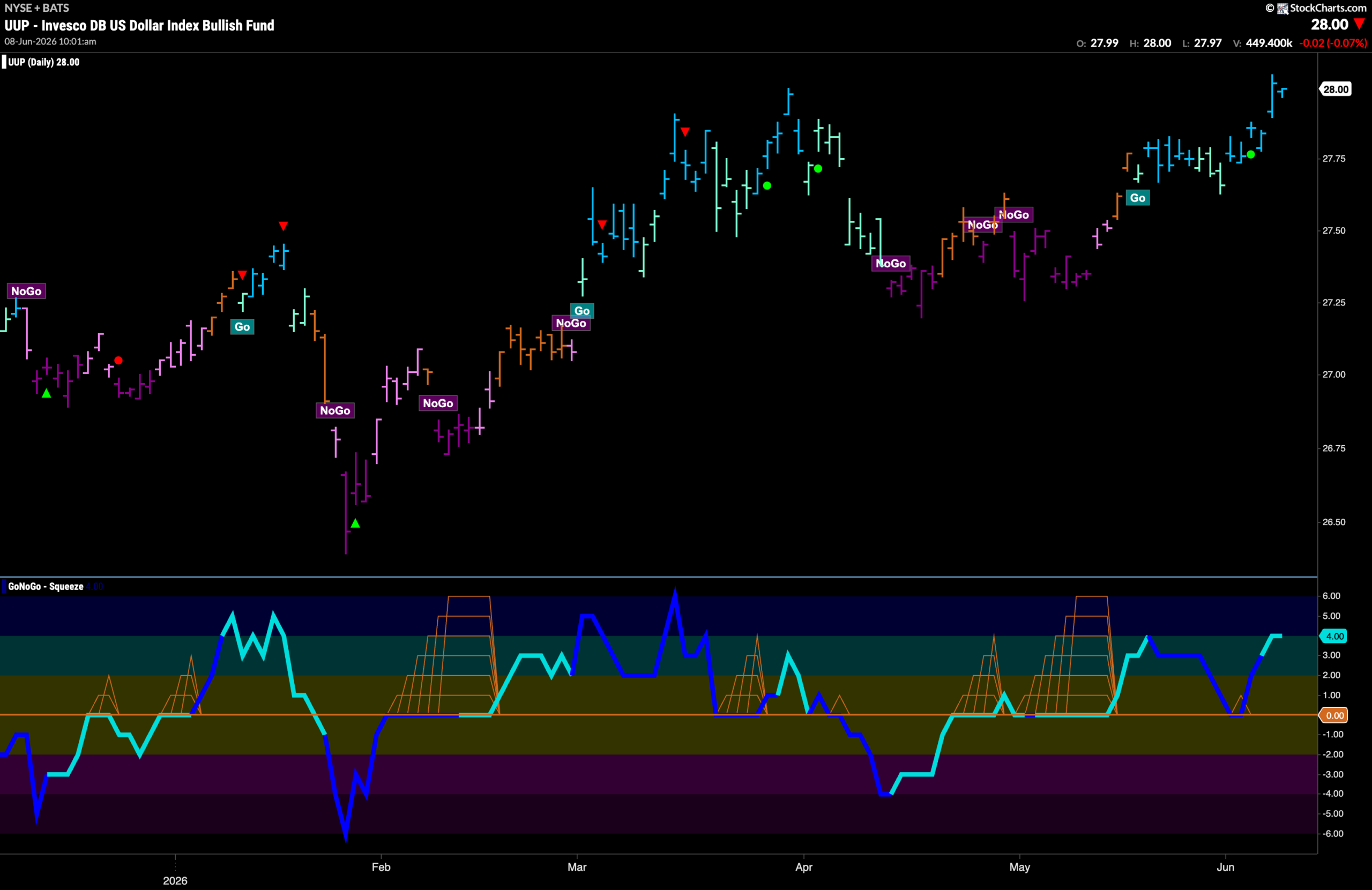Click the 2026 year label on date axis

(x=175, y=881)
